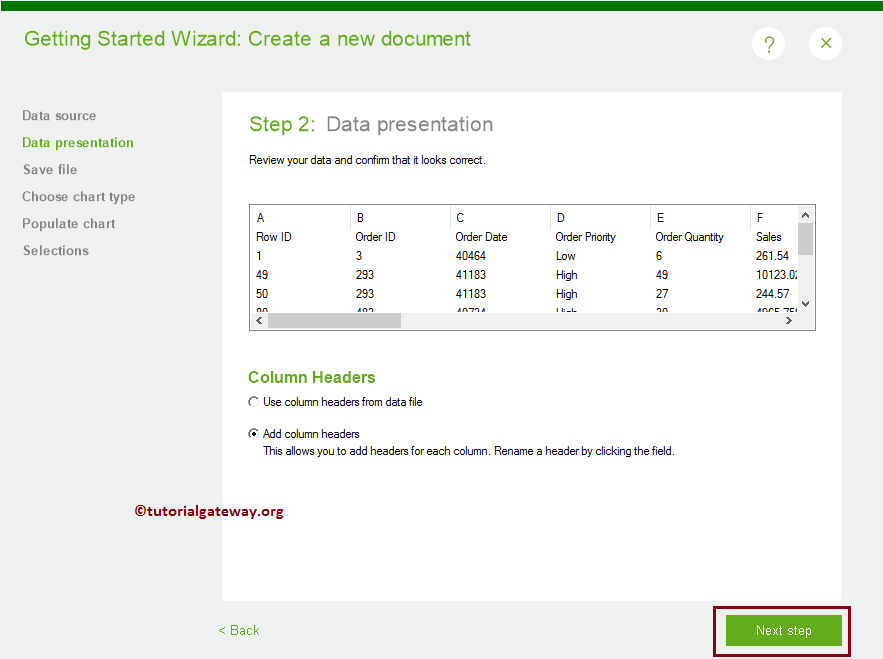
Task: Click the Next step button
Action: coord(782,630)
